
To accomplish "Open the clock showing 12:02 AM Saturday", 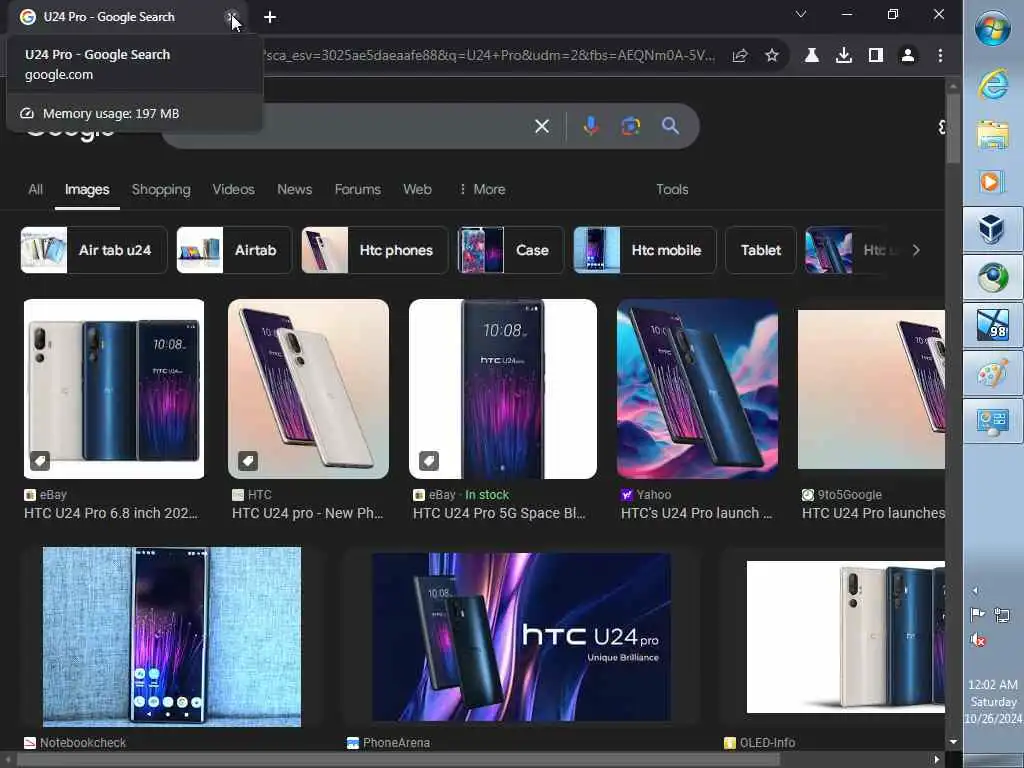I will coord(993,701).
